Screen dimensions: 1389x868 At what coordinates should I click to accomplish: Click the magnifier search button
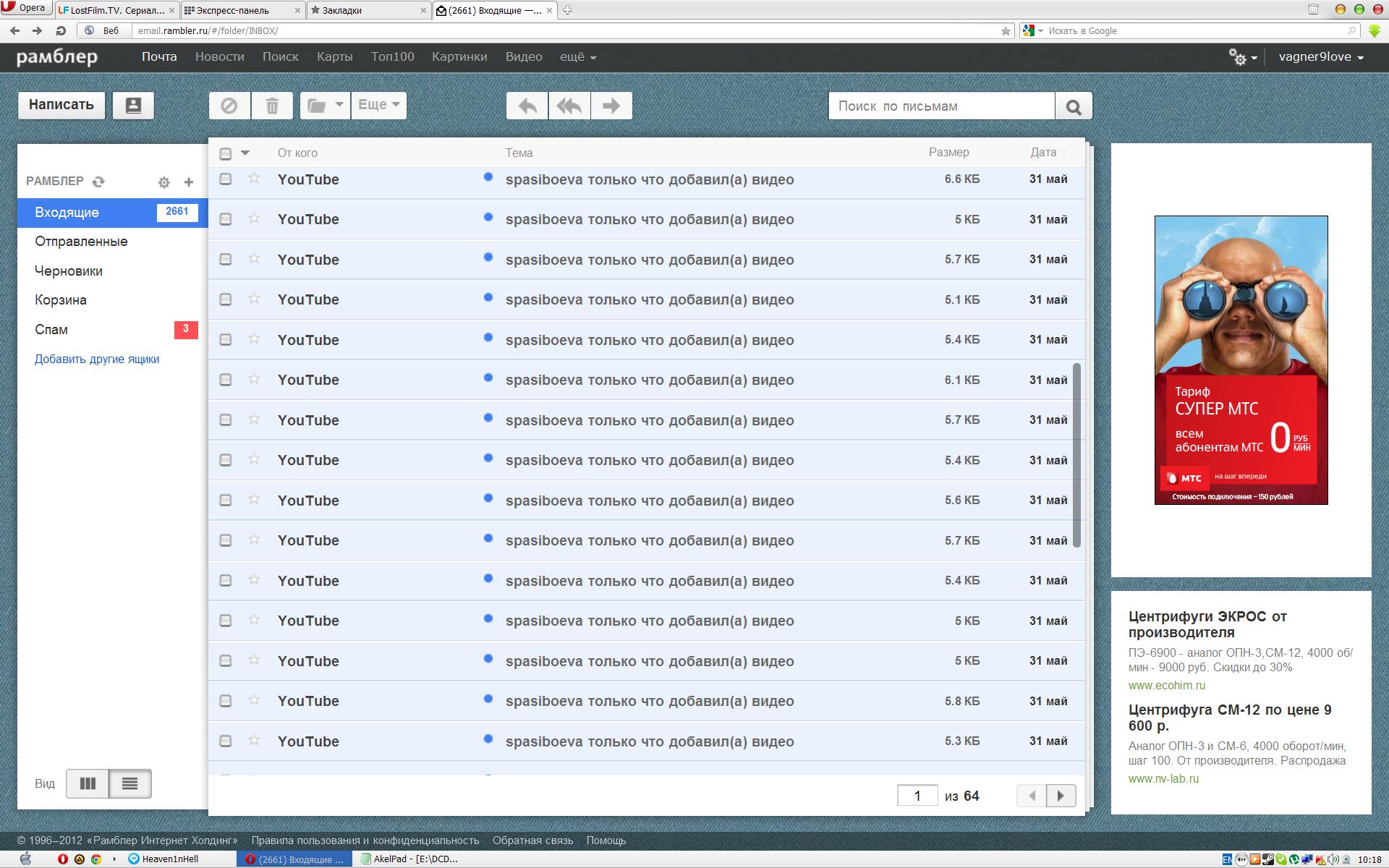click(x=1074, y=107)
